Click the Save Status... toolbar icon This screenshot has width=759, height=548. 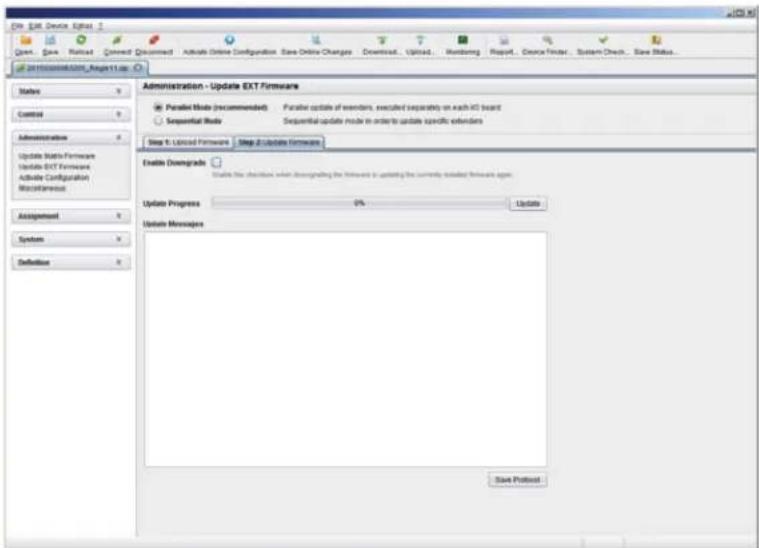point(656,40)
